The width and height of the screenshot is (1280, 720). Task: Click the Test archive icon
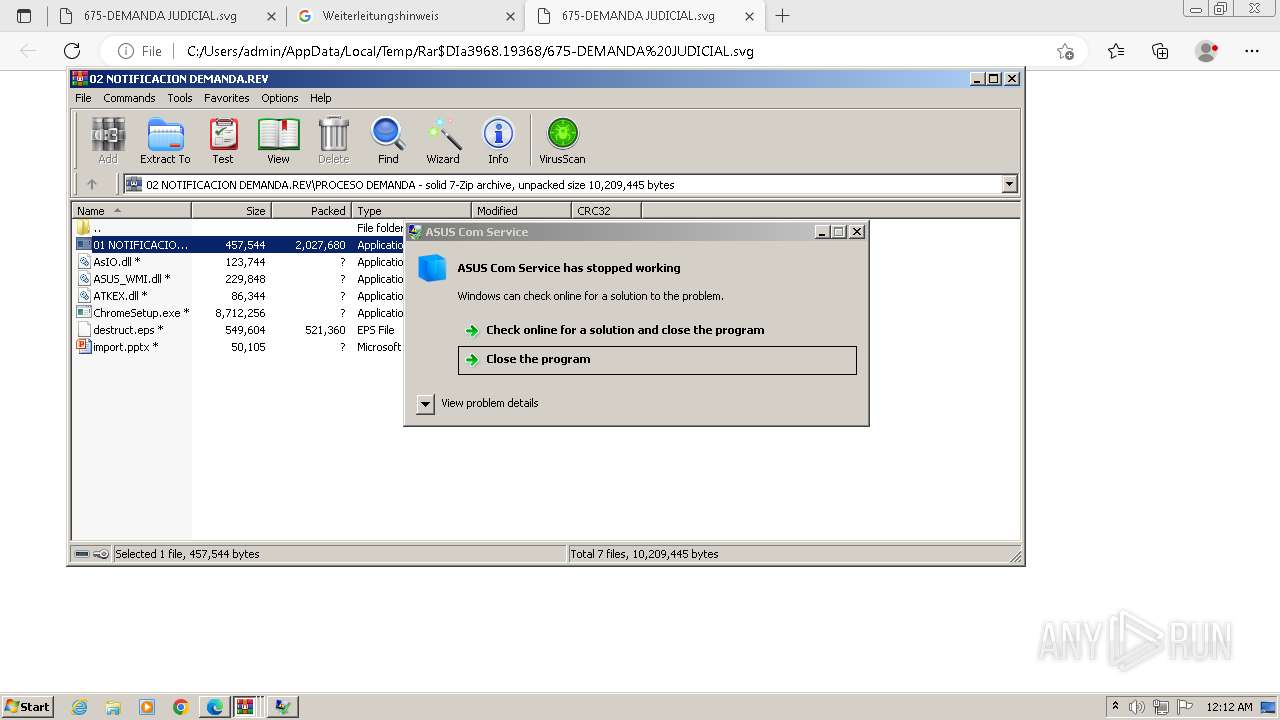pyautogui.click(x=223, y=140)
